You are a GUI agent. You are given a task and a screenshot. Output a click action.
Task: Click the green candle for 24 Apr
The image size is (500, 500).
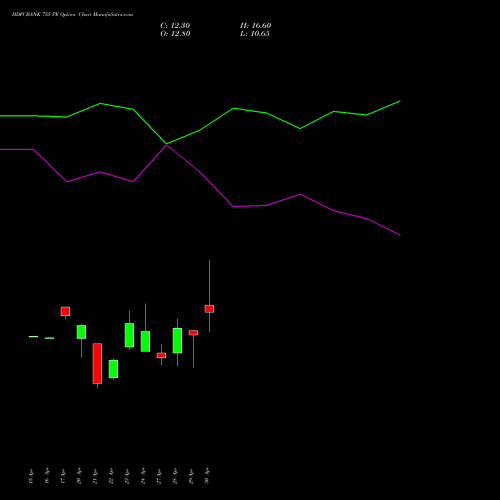click(145, 341)
